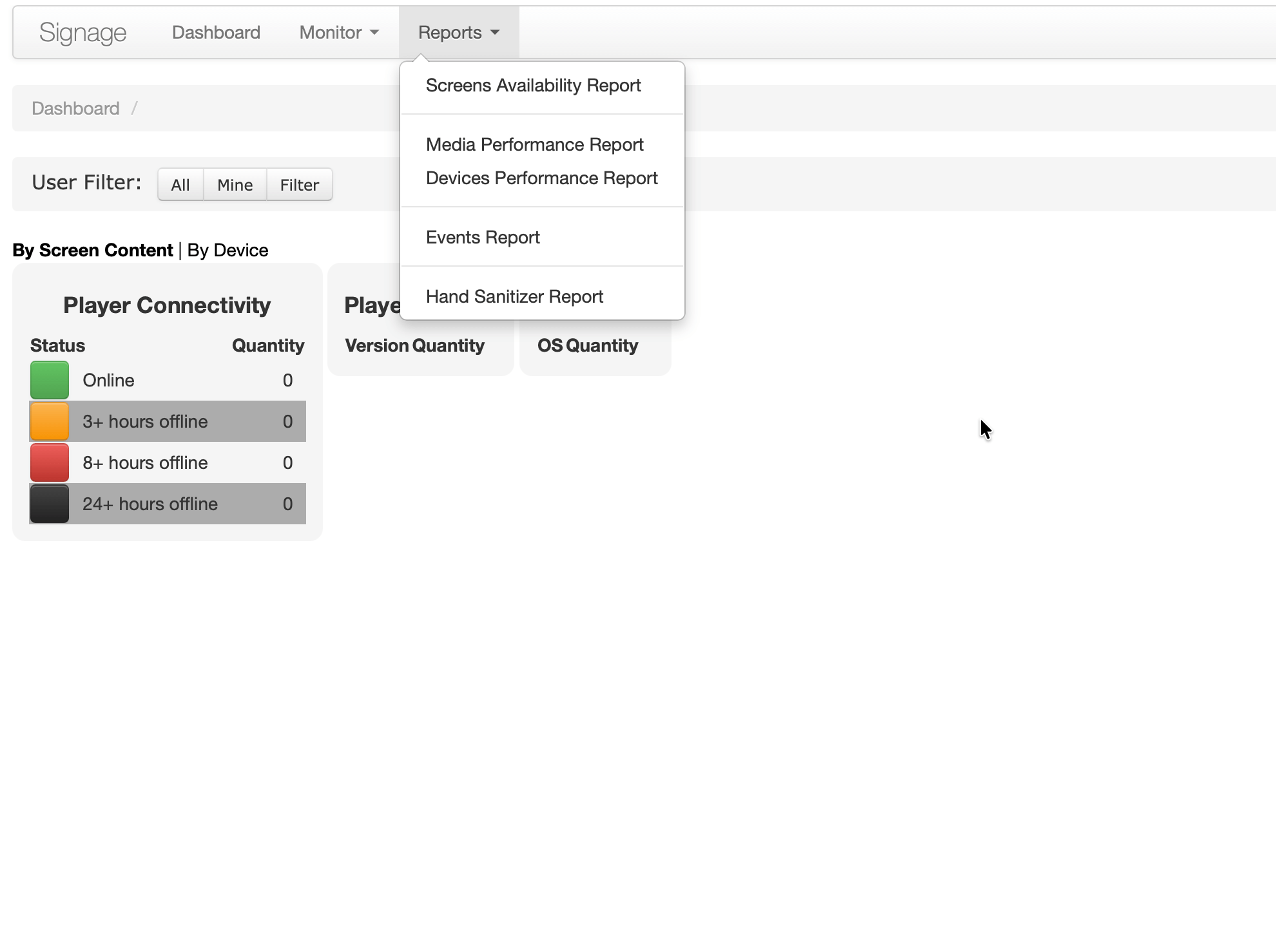Click the orange 3+ hours offline square
This screenshot has height=952, width=1276.
click(49, 421)
